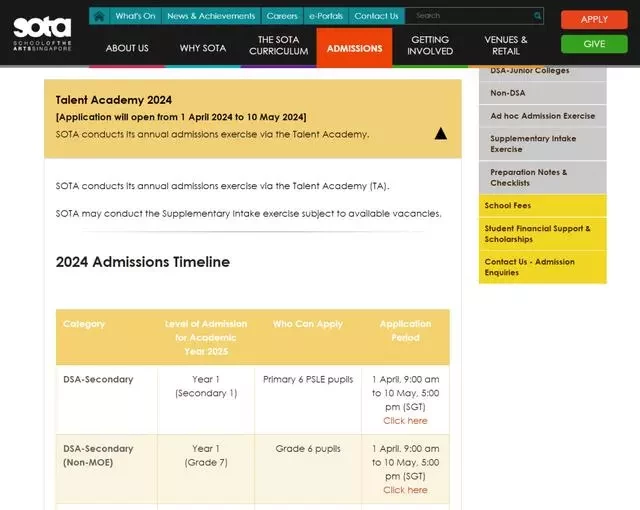Click the search magnifier icon
640x510 pixels.
[538, 16]
